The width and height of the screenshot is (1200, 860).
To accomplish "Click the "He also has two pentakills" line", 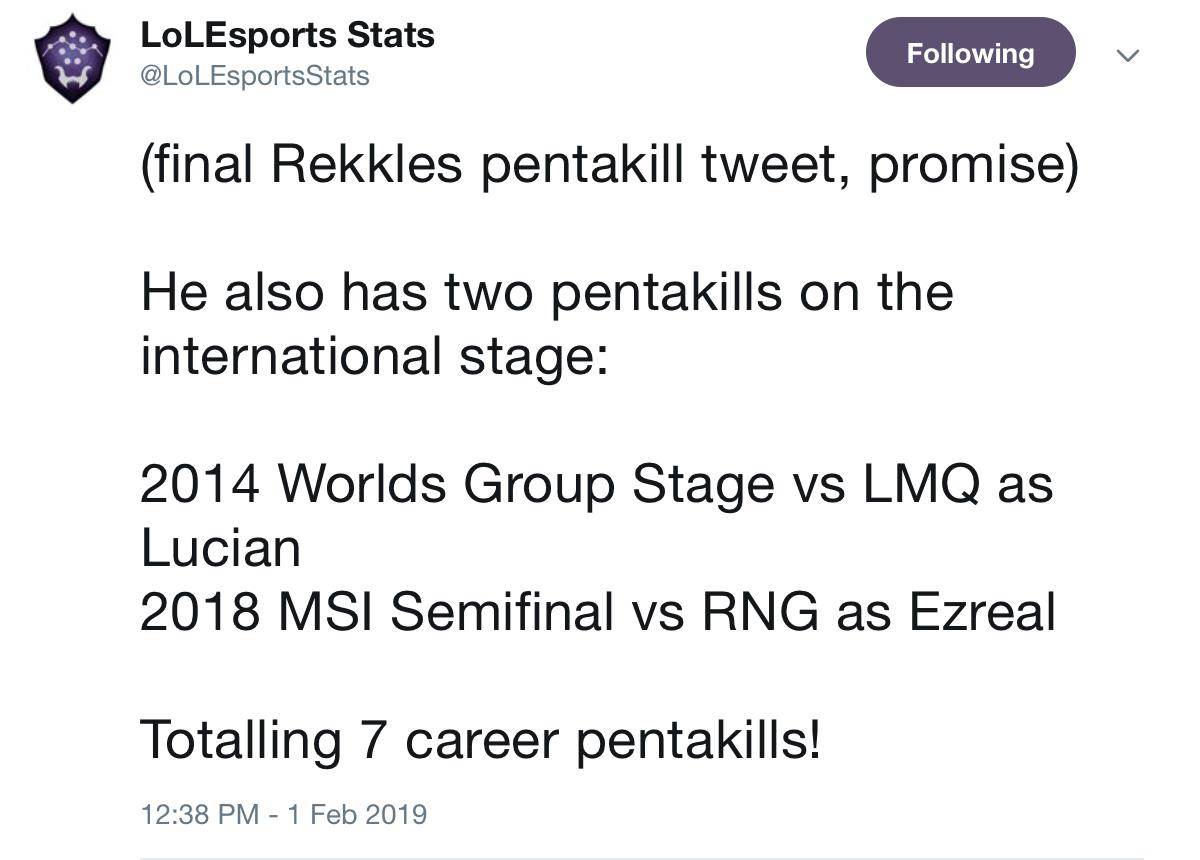I will pos(546,292).
